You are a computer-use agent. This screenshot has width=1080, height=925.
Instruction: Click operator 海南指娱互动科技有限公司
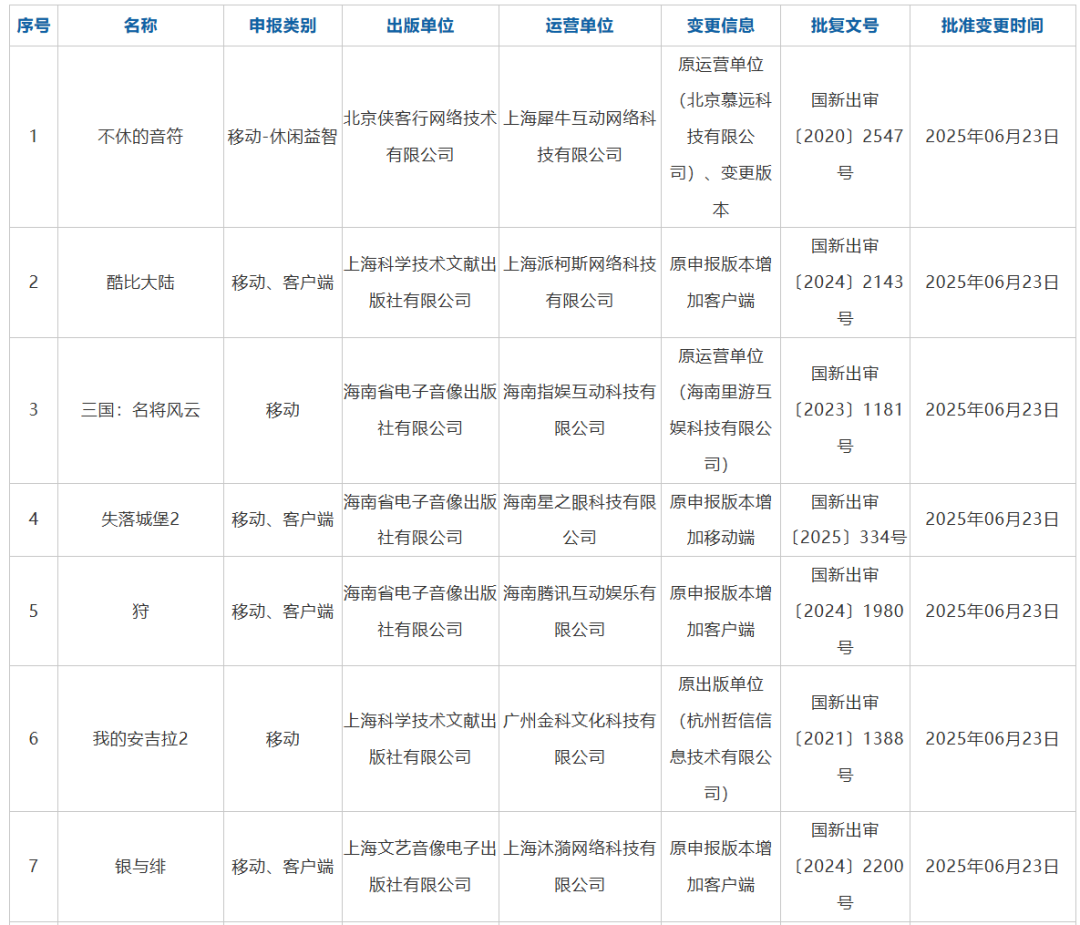point(579,410)
